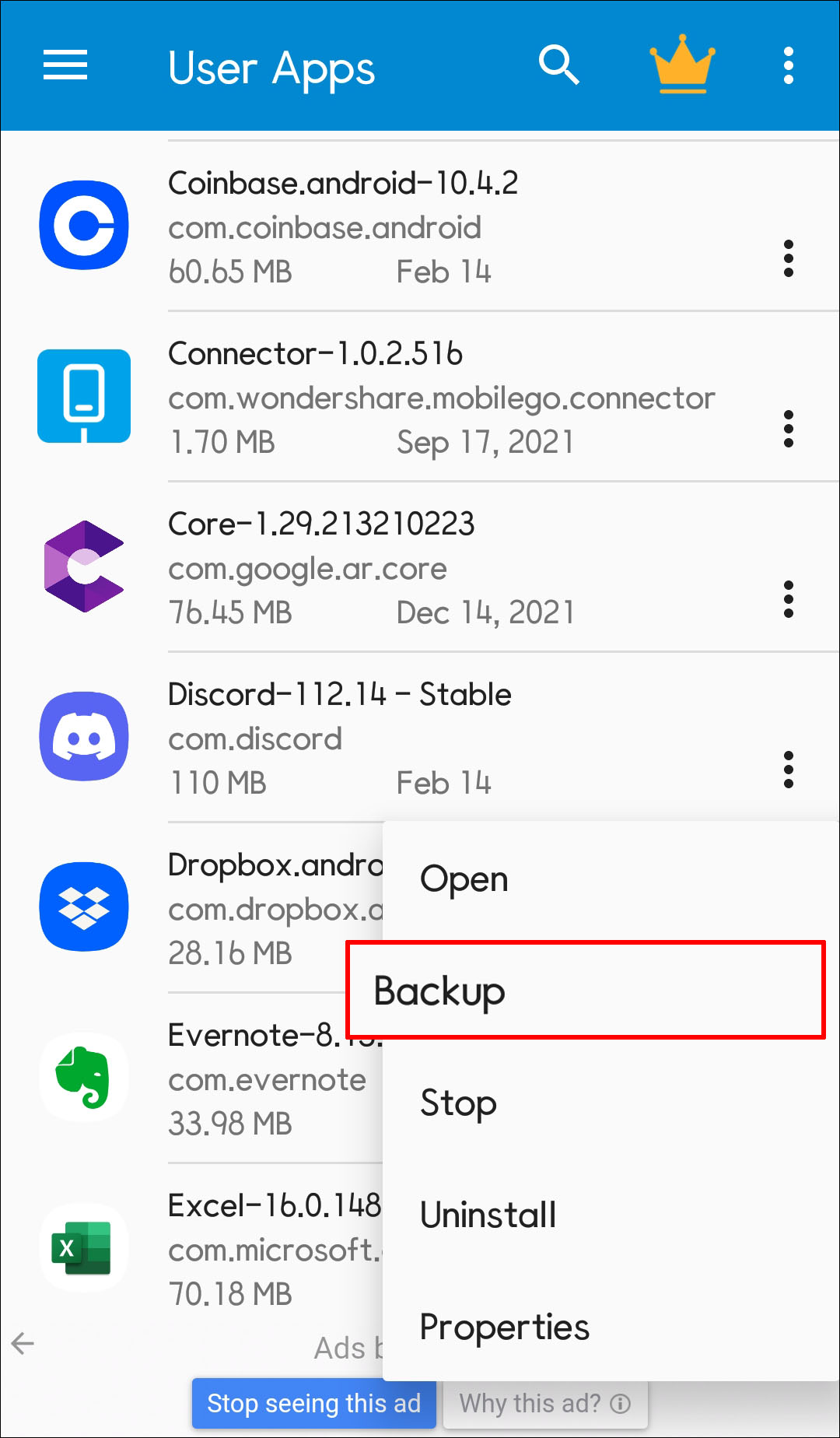Open options menu for Connector row
The height and width of the screenshot is (1438, 840).
click(789, 429)
